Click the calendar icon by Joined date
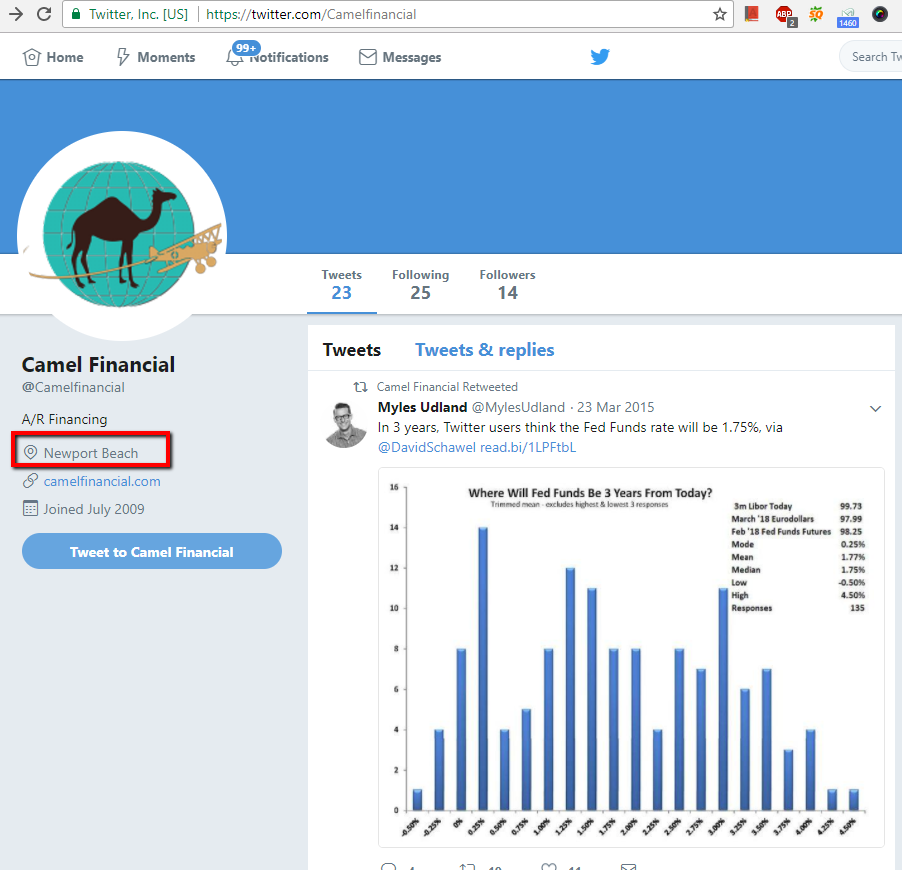The image size is (902, 870). click(30, 509)
